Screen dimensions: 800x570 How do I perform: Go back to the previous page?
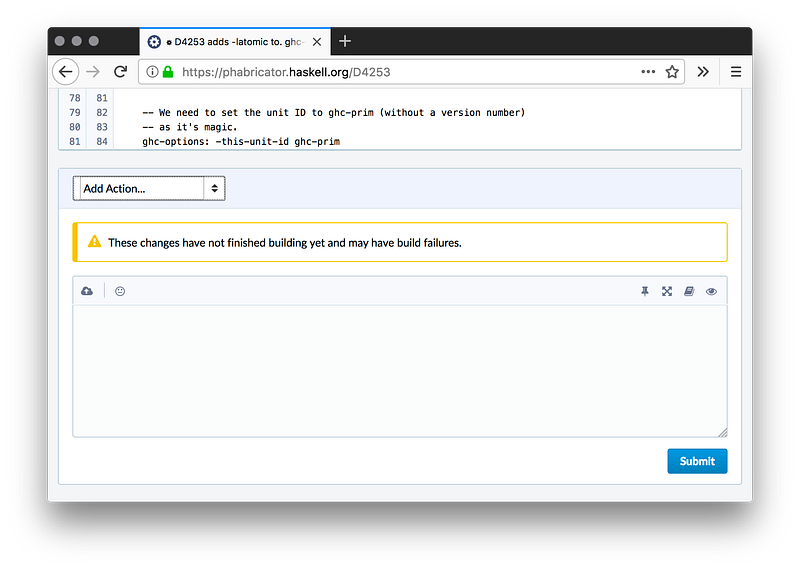[65, 72]
